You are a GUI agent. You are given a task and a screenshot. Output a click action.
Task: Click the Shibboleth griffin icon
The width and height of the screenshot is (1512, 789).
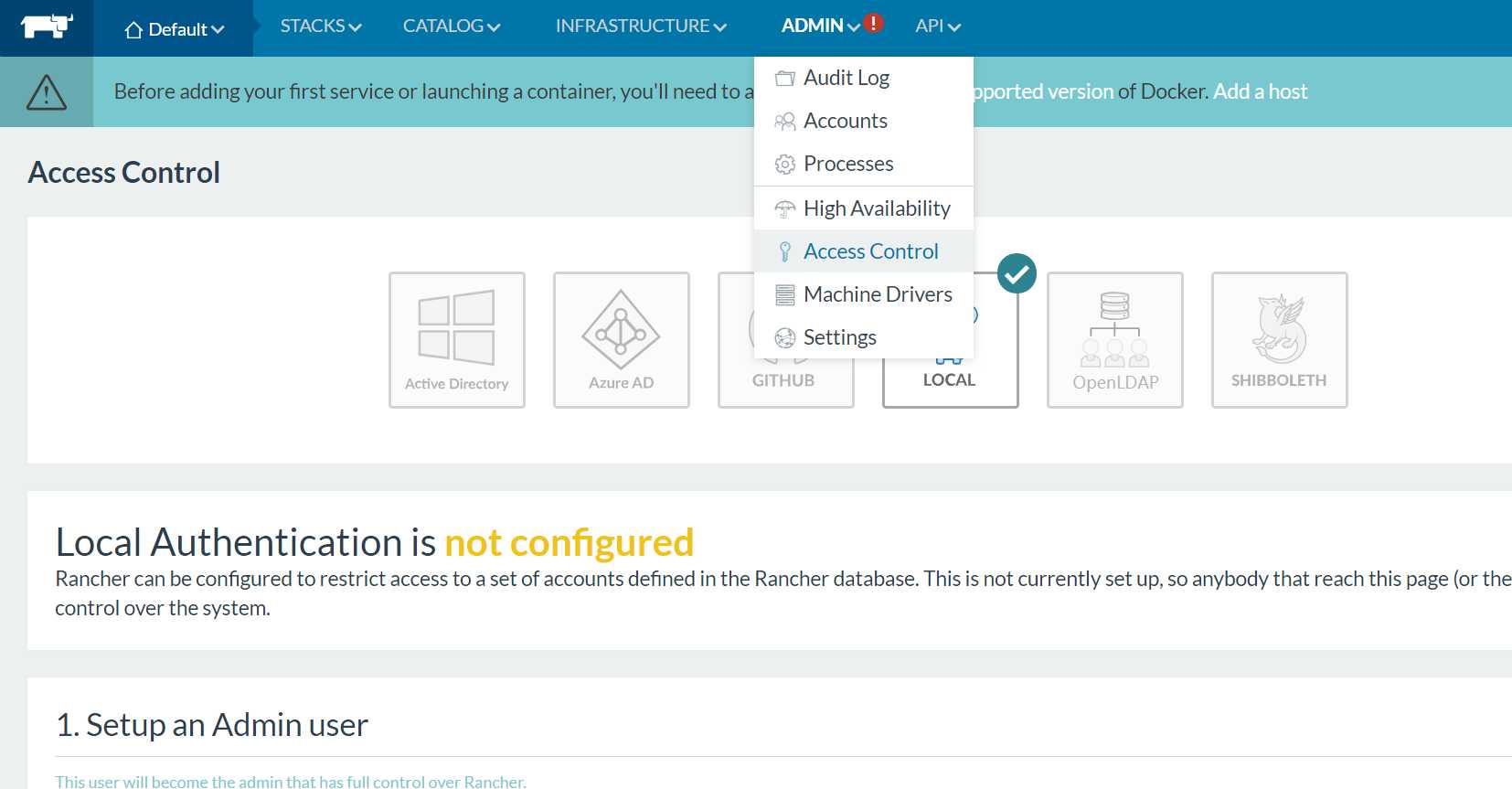1279,329
